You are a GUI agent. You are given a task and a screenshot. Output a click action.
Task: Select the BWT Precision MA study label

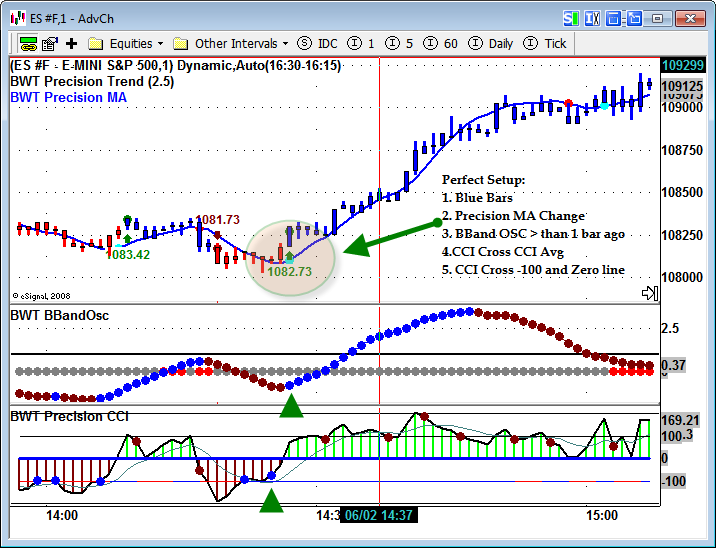pos(68,98)
